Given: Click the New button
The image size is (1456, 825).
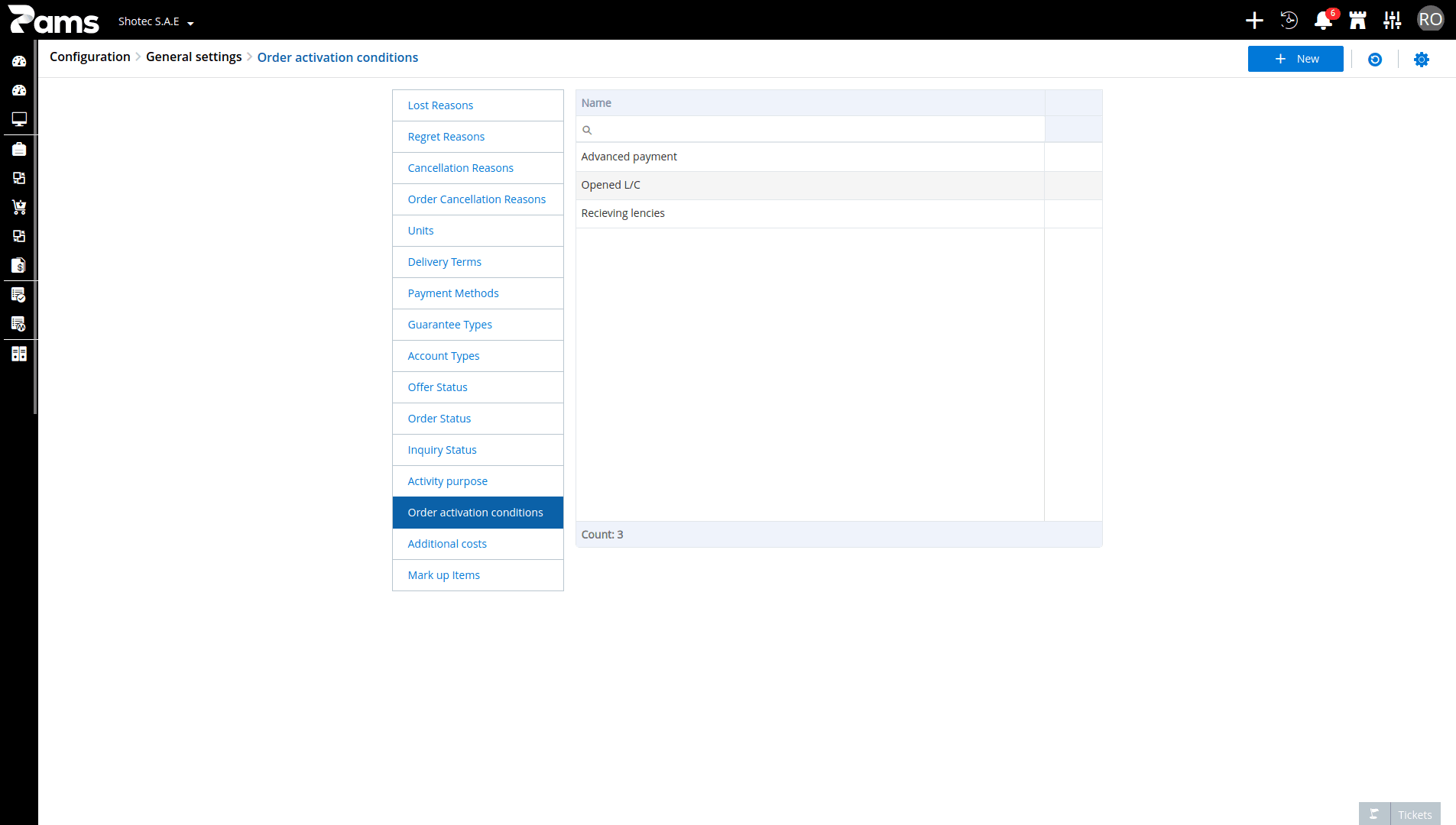Looking at the screenshot, I should point(1295,59).
